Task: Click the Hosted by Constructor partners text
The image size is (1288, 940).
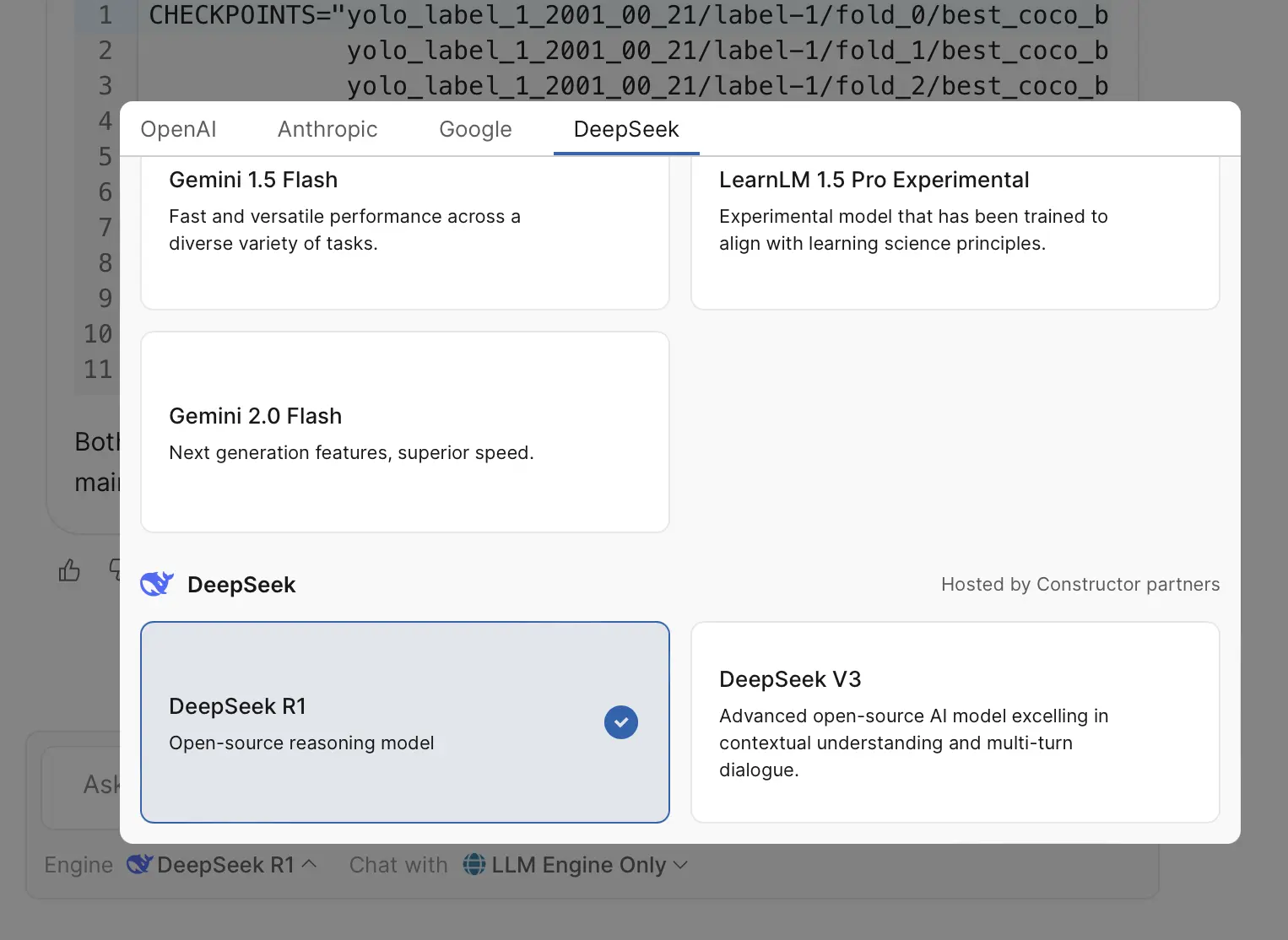Action: click(x=1080, y=584)
